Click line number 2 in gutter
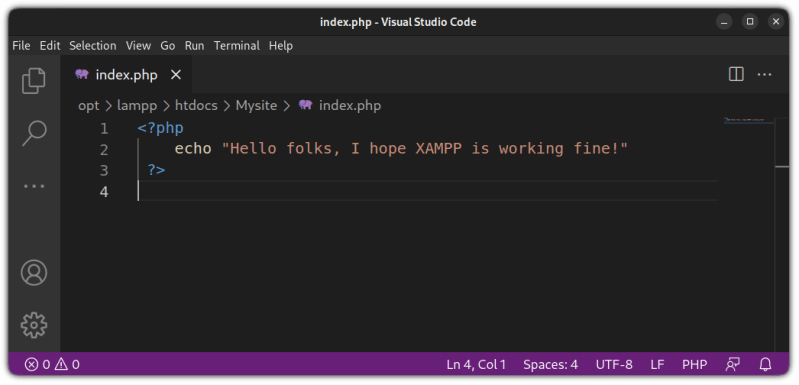 [104, 150]
